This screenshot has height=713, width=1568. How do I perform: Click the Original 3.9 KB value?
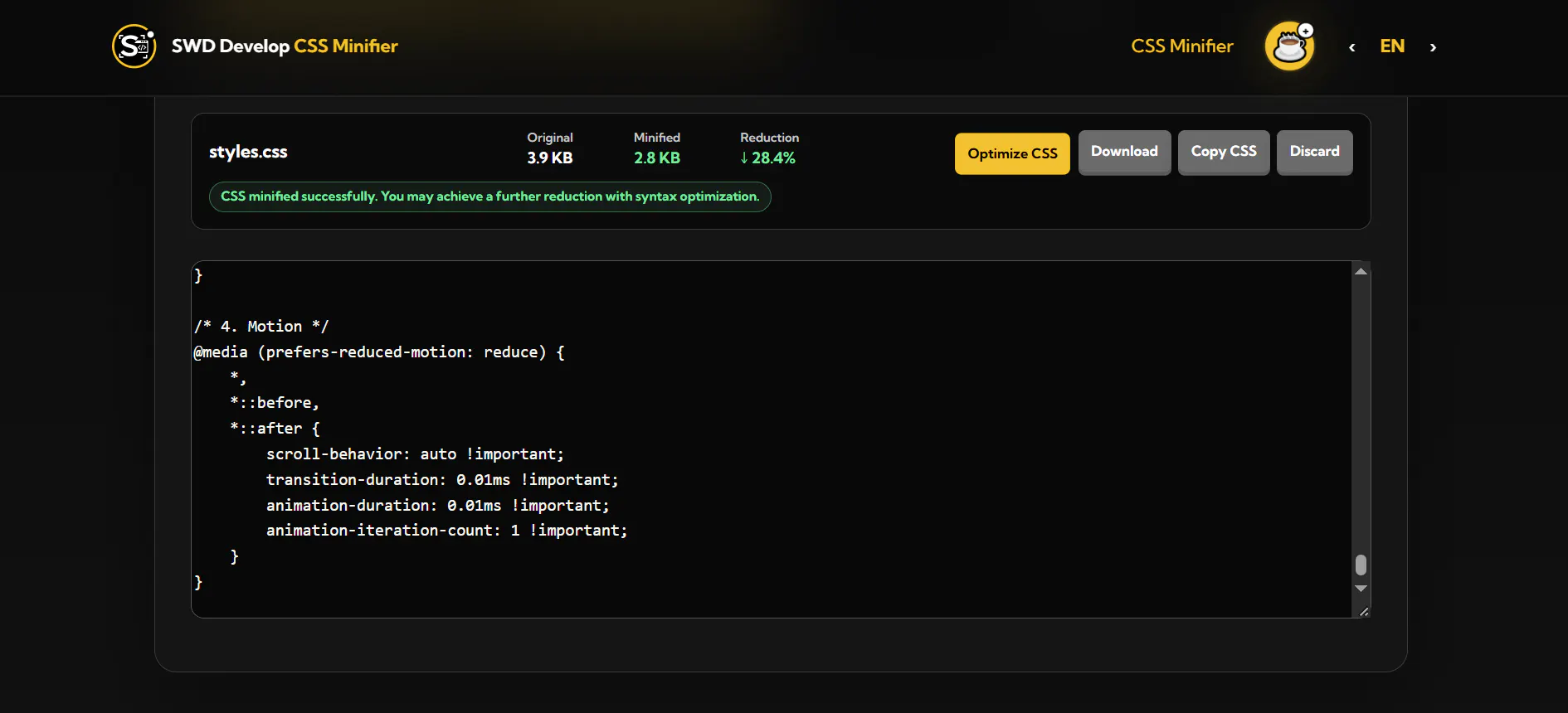pos(549,158)
